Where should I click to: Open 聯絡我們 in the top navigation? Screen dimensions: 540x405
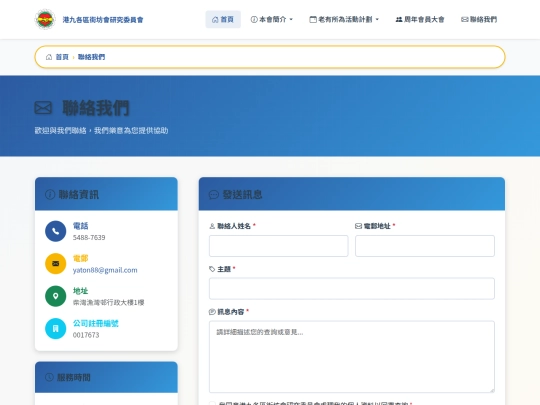pyautogui.click(x=479, y=19)
